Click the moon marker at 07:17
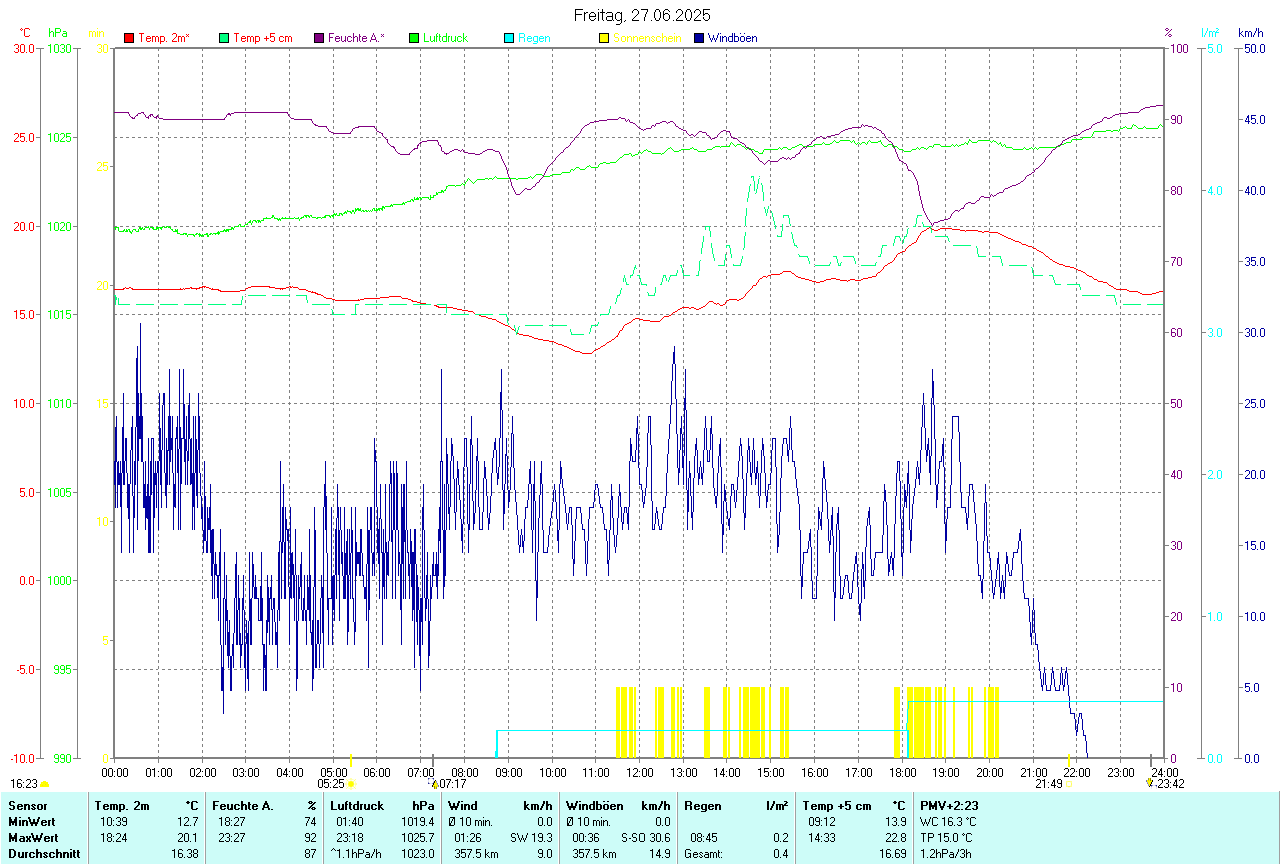Image resolution: width=1280 pixels, height=864 pixels. pos(435,784)
